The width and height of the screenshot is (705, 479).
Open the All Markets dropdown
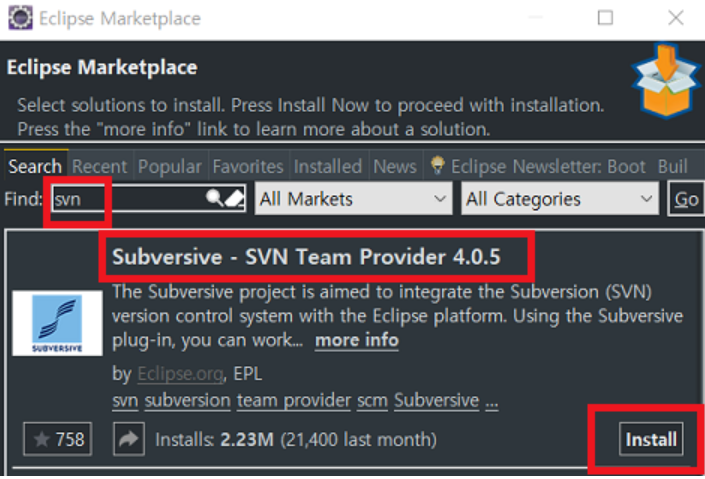pos(353,198)
